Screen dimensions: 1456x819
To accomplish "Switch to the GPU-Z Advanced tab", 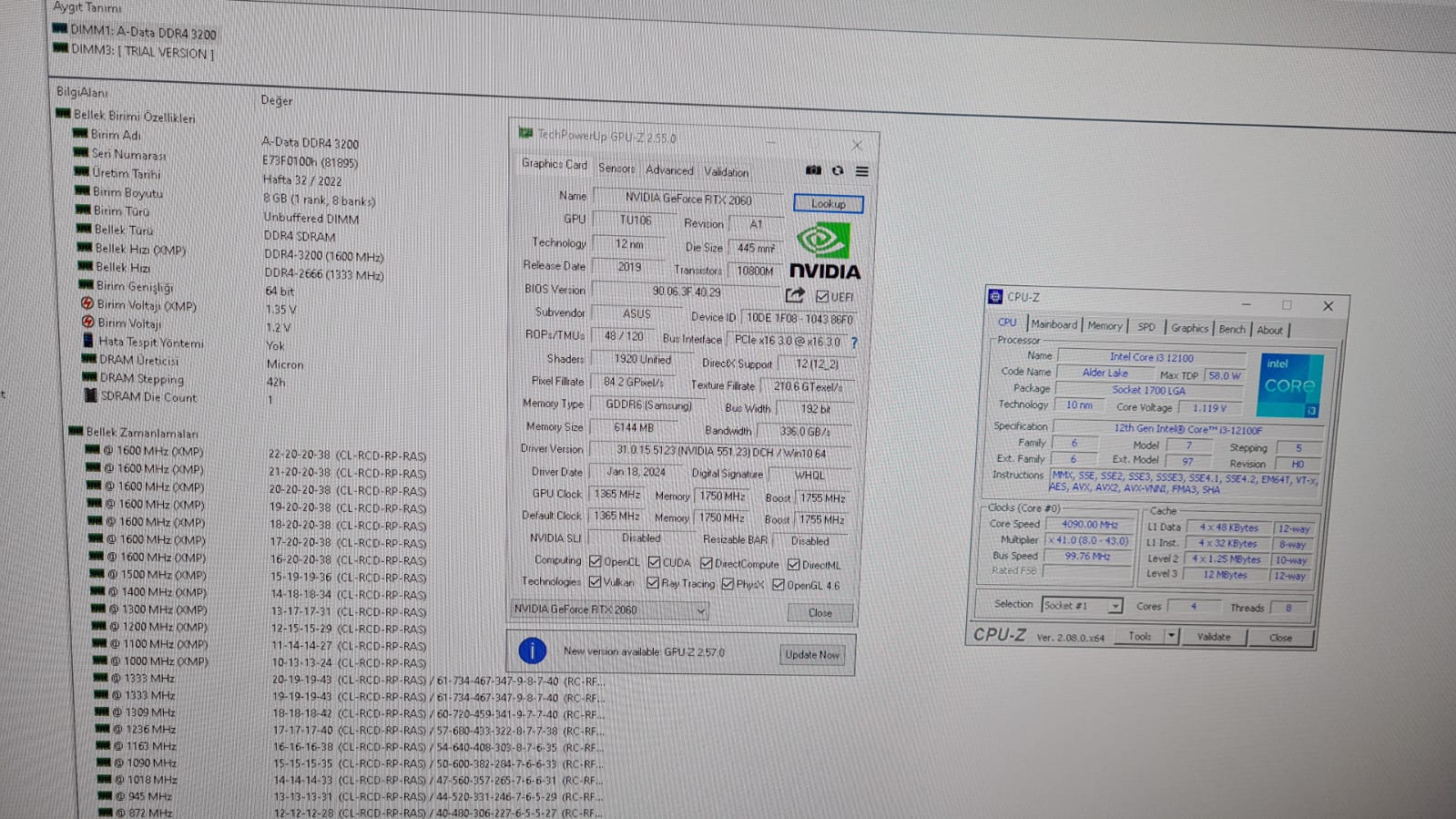I will [x=669, y=170].
